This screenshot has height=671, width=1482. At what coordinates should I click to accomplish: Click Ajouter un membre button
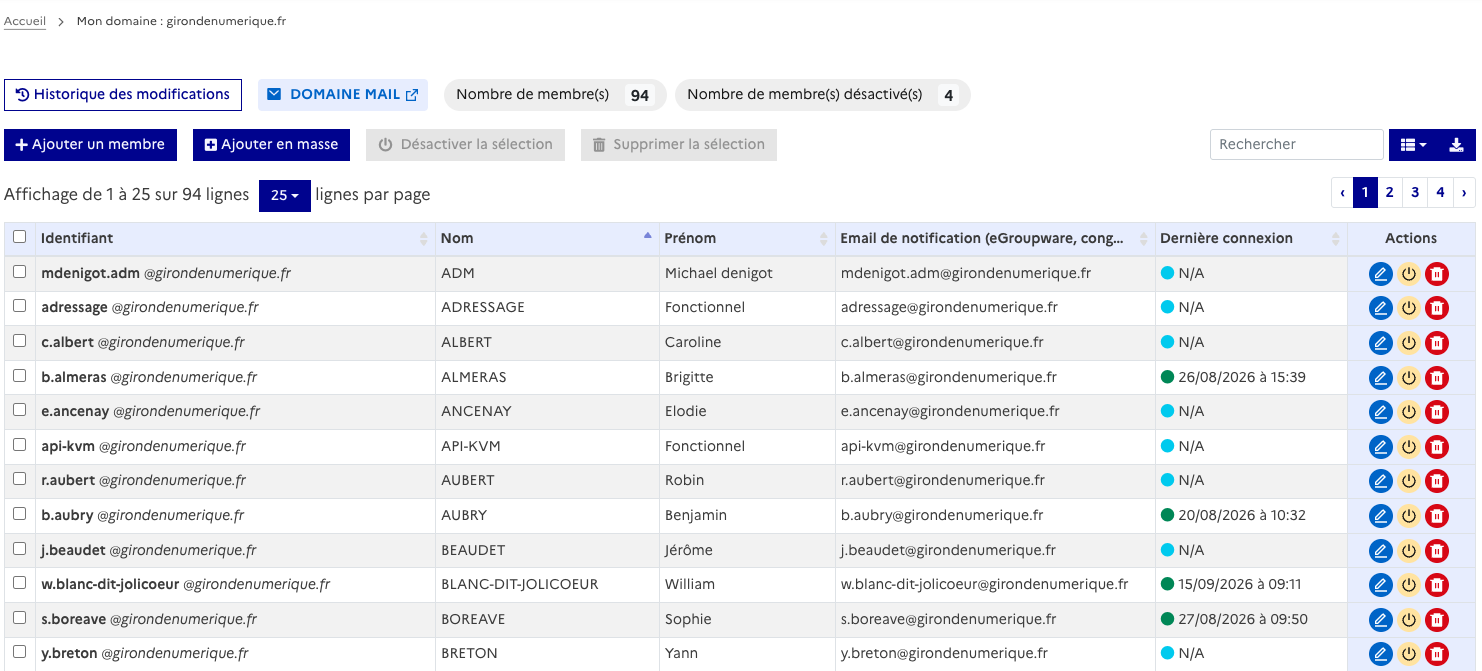coord(90,145)
